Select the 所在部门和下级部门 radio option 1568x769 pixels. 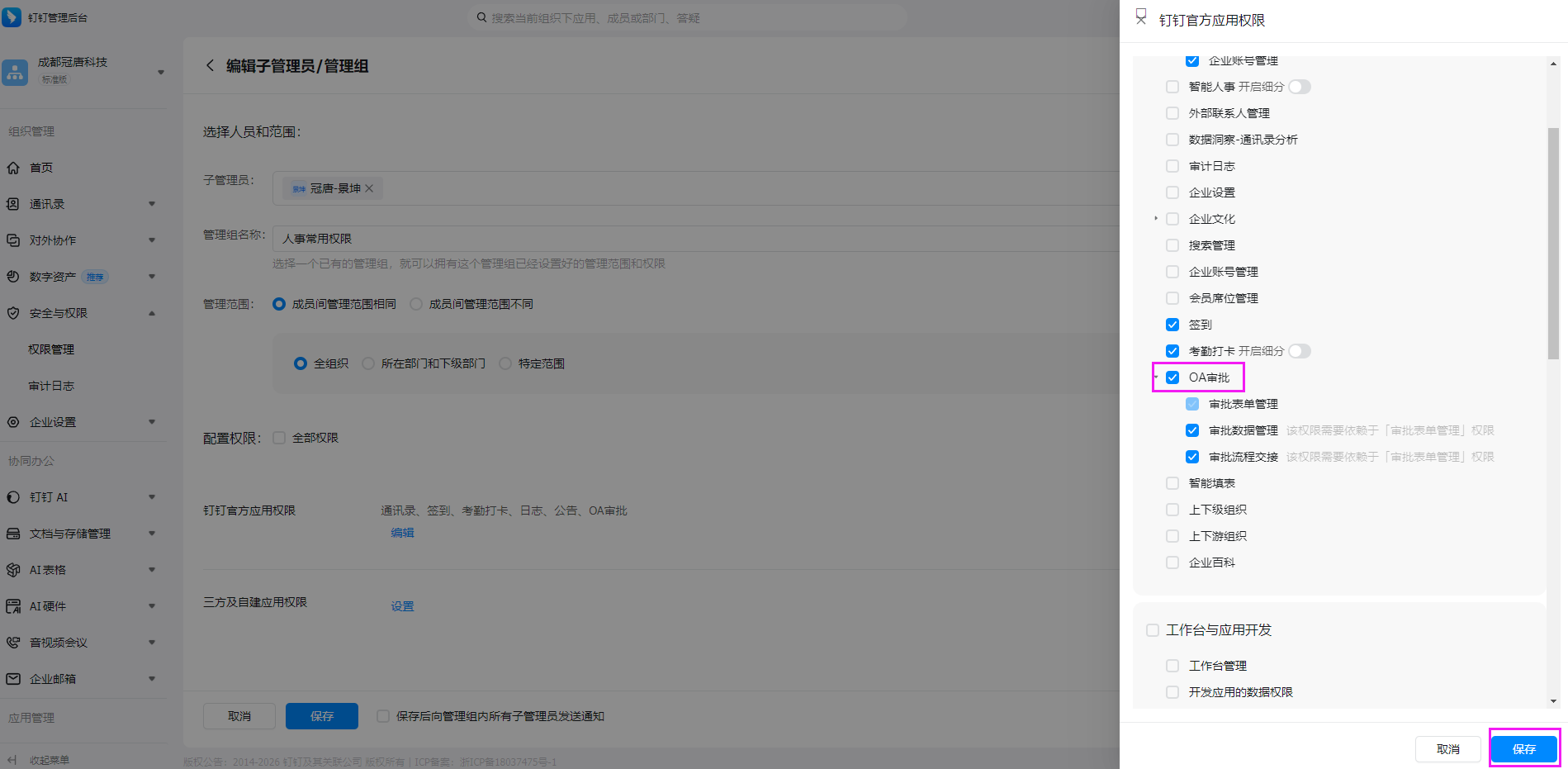coord(368,363)
